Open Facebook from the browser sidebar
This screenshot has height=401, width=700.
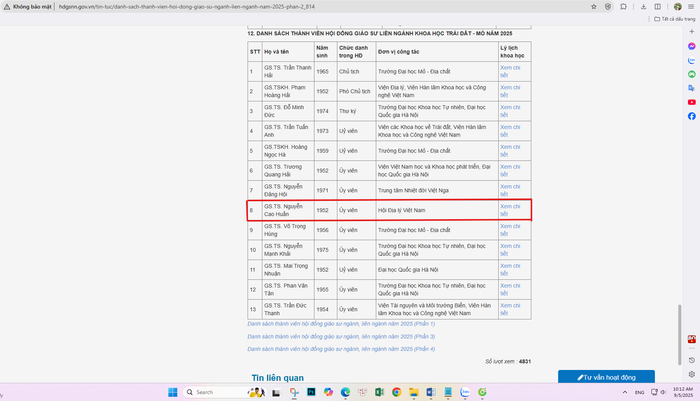click(x=692, y=116)
